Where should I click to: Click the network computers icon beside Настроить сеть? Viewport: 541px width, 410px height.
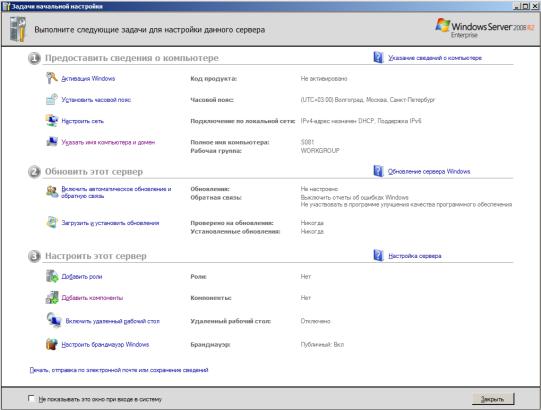click(x=52, y=120)
